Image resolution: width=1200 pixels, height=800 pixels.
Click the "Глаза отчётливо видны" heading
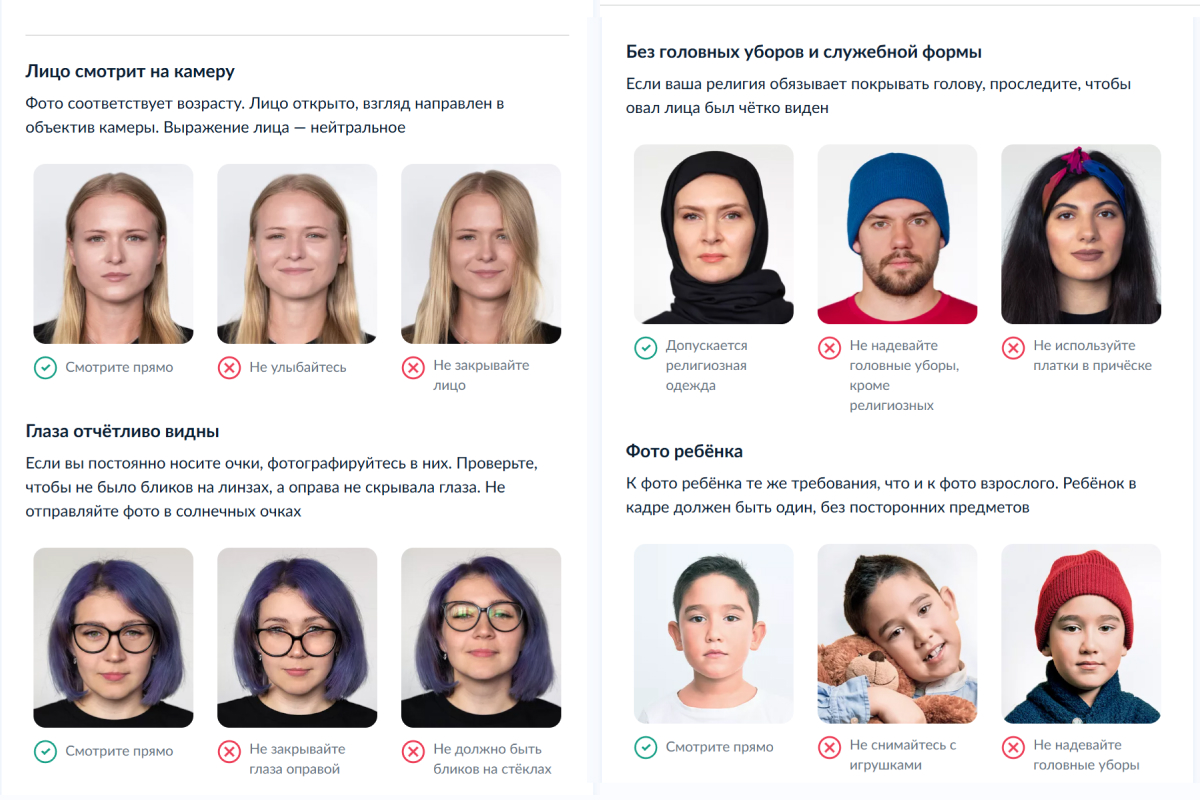click(x=122, y=431)
